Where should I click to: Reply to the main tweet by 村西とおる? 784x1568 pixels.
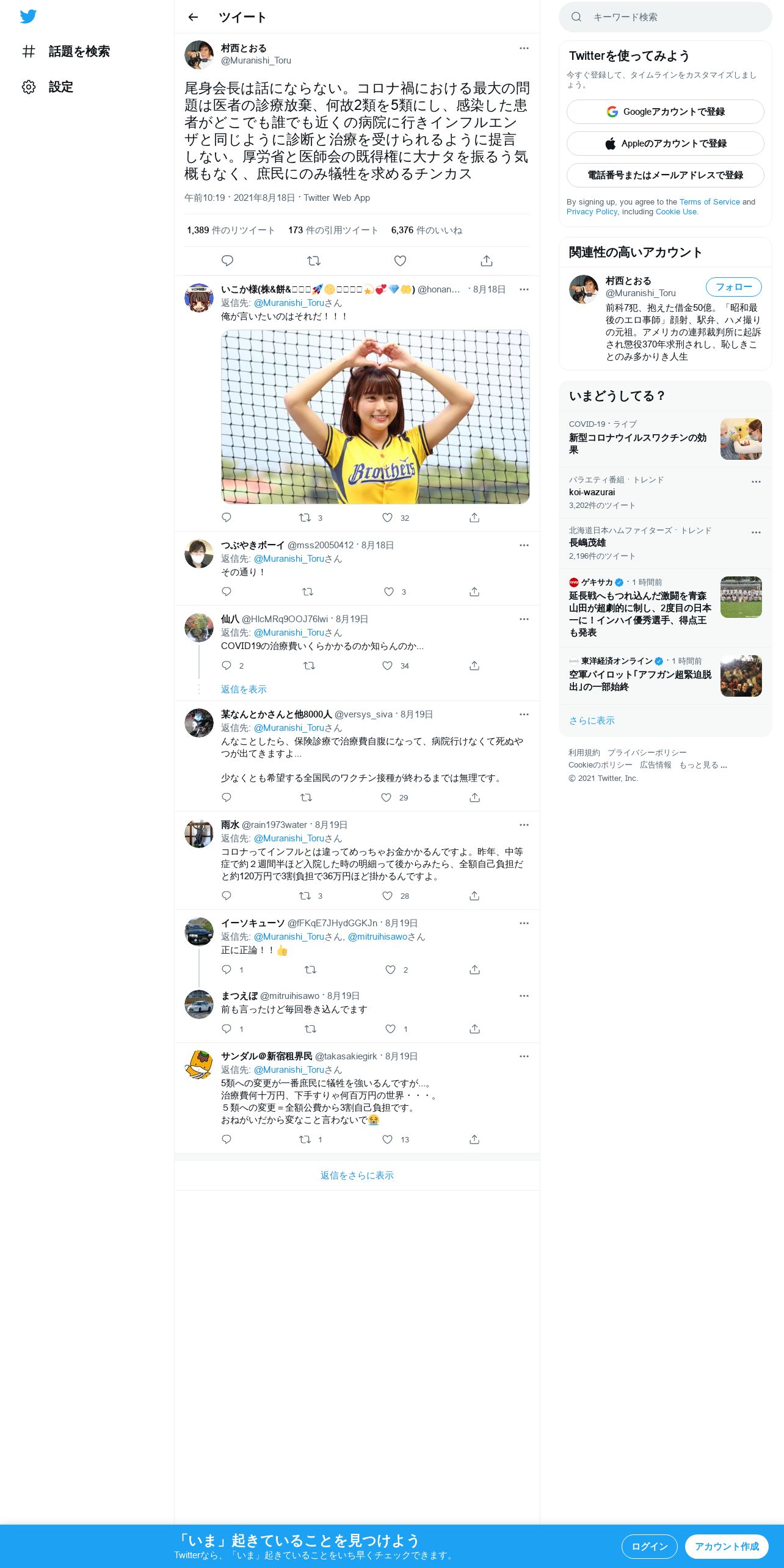227,261
